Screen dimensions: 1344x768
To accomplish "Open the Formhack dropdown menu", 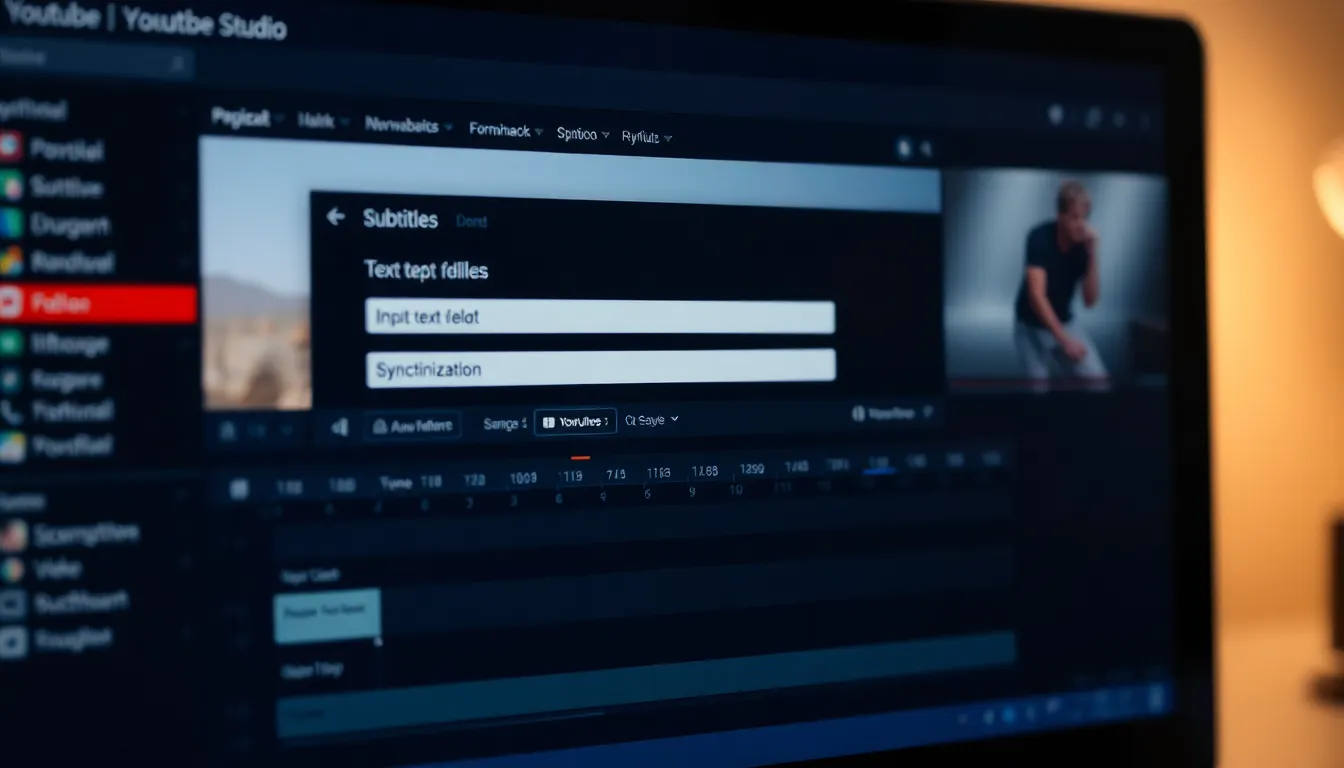I will click(506, 130).
